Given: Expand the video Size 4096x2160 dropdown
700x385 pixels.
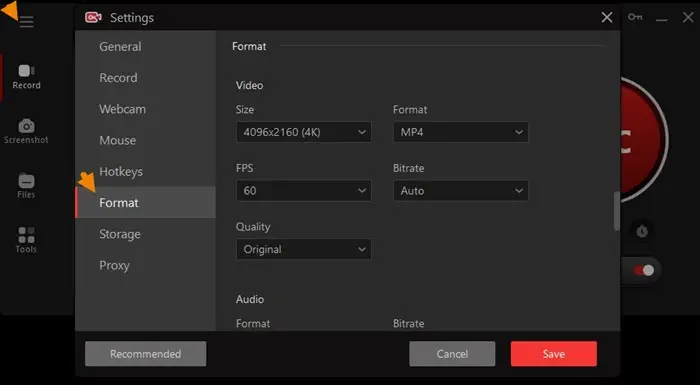Looking at the screenshot, I should coord(304,132).
